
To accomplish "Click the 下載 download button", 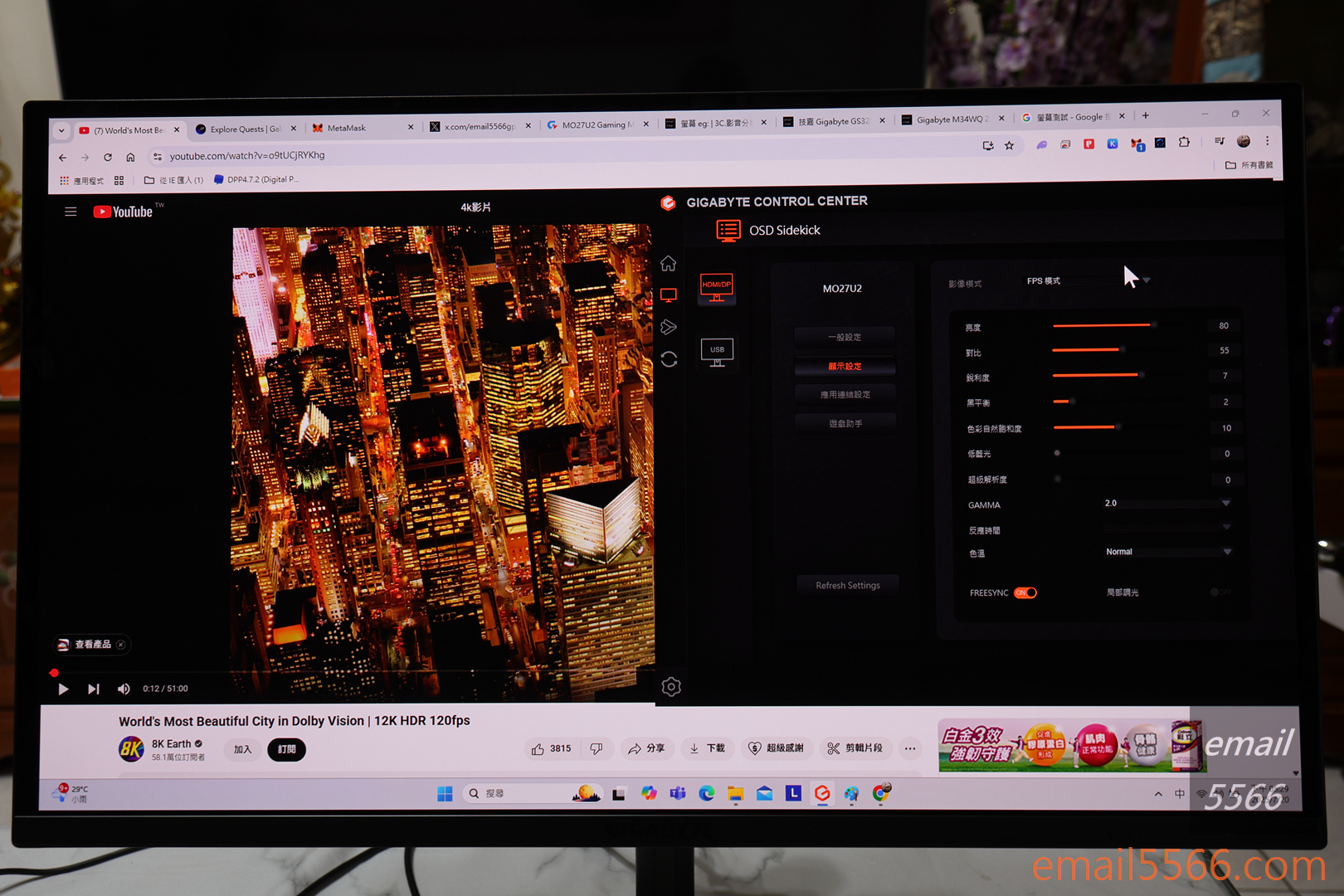I will click(x=707, y=748).
